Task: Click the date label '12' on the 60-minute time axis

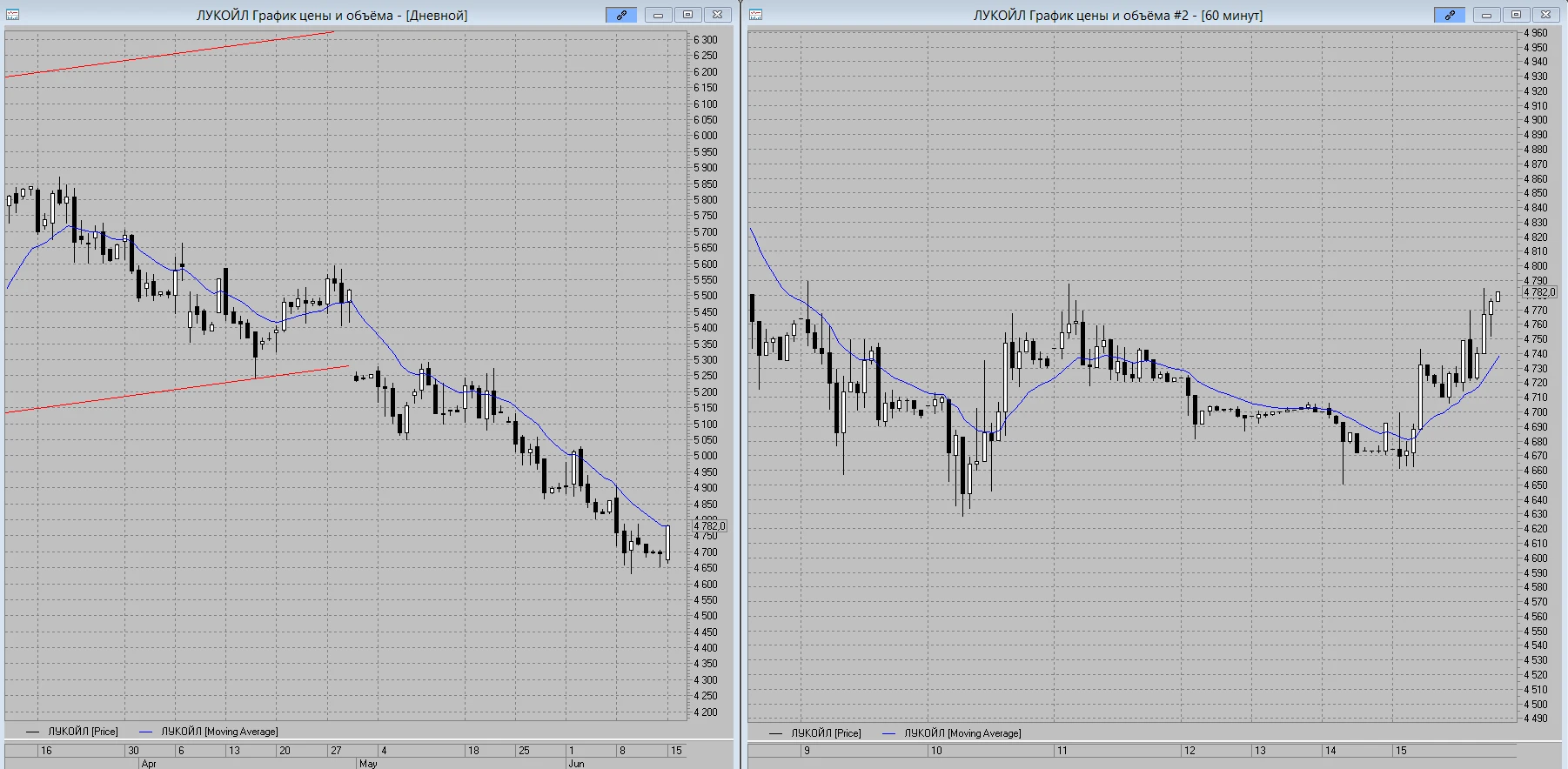Action: coord(1189,750)
